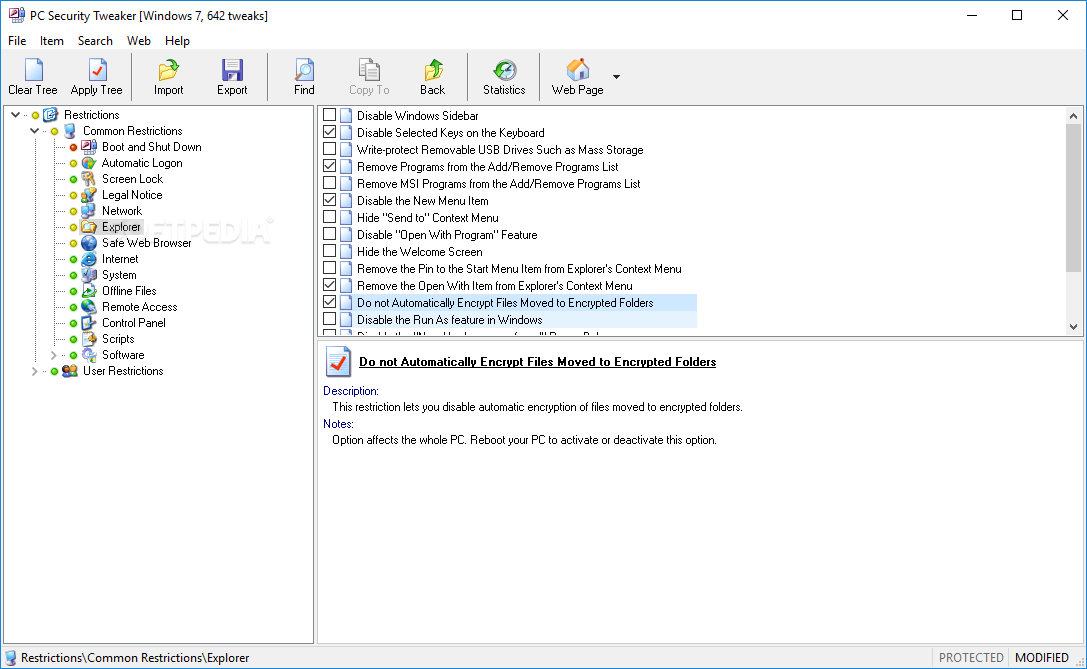Select the Explorer tree label
Image resolution: width=1087 pixels, height=669 pixels.
click(121, 227)
